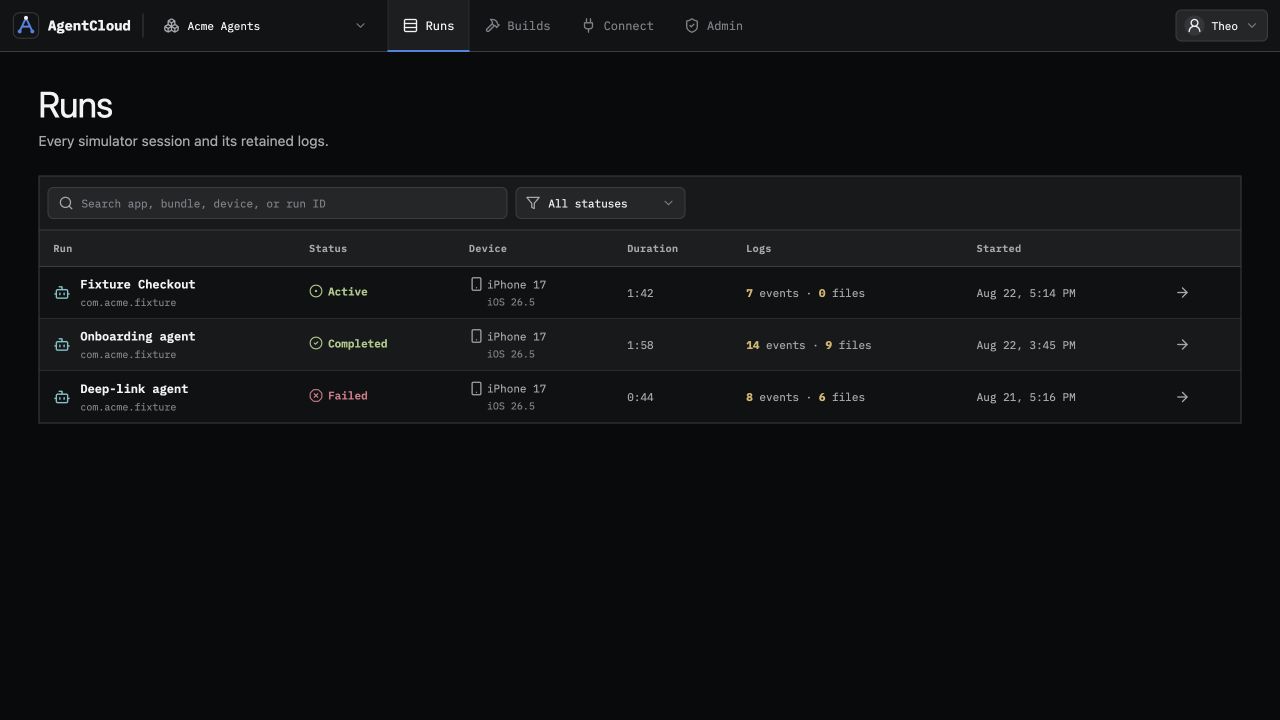
Task: Click the robot icon for Fixture Checkout
Action: [62, 293]
